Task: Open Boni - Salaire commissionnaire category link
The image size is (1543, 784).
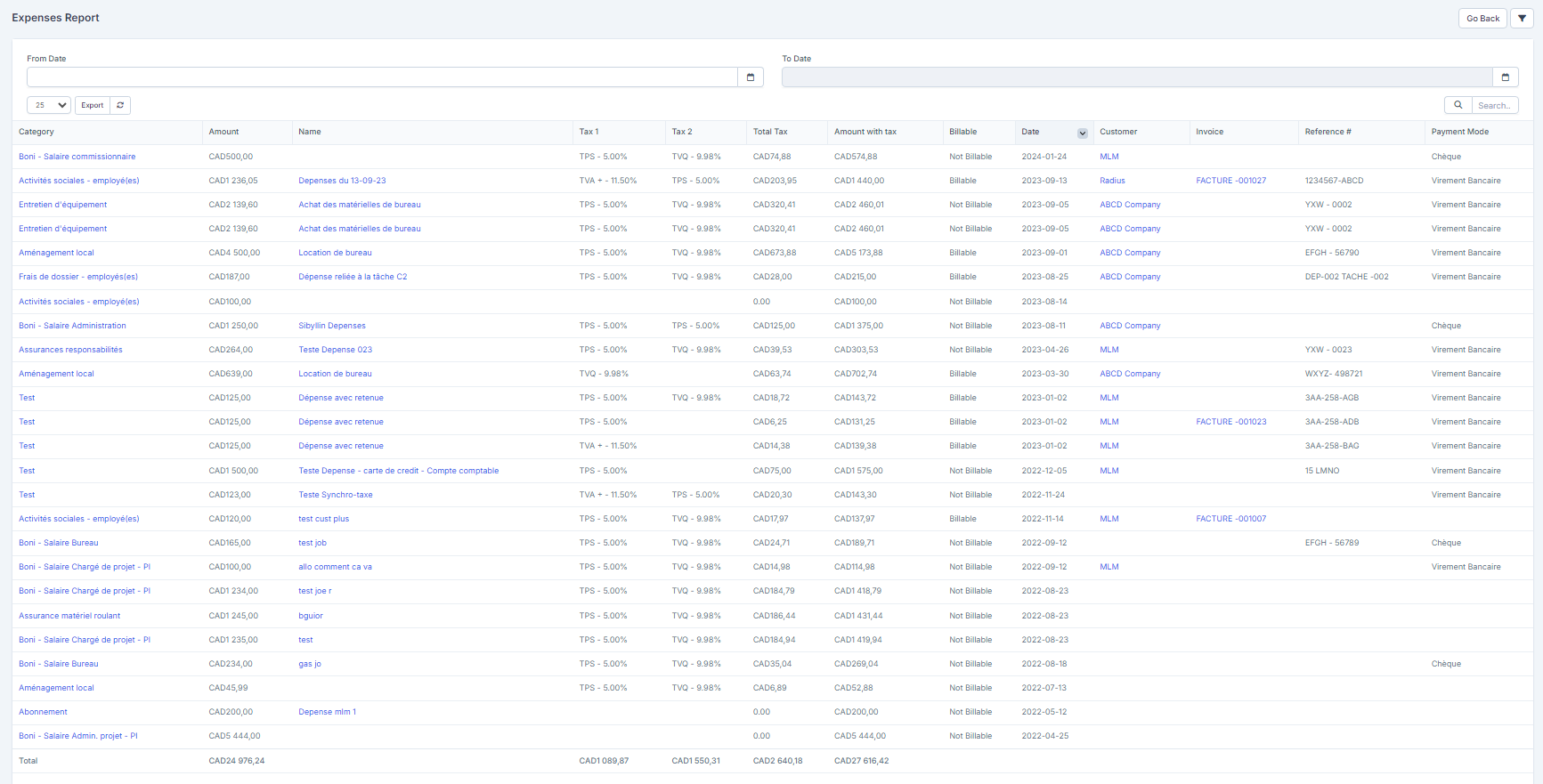Action: coord(77,157)
